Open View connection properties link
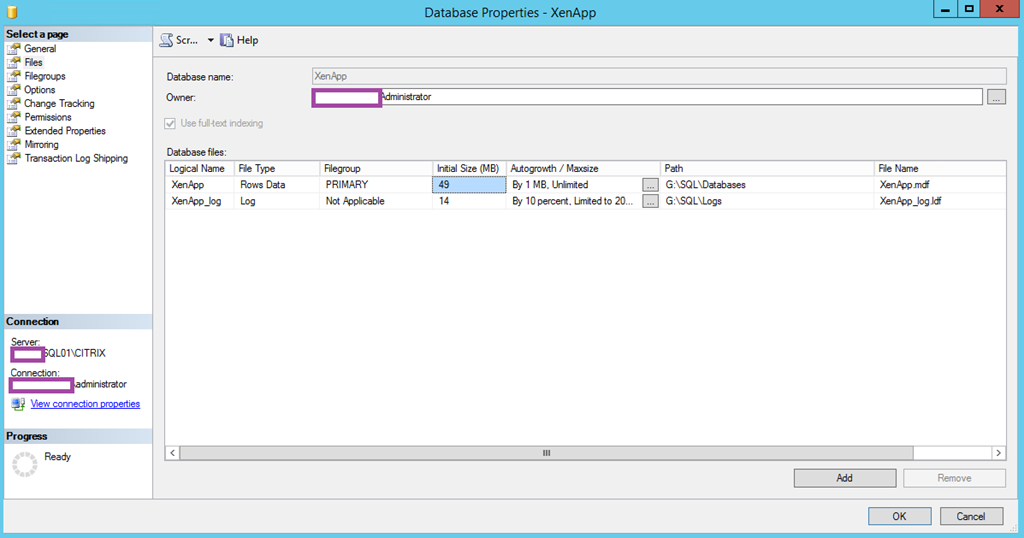This screenshot has height=538, width=1024. [x=85, y=404]
